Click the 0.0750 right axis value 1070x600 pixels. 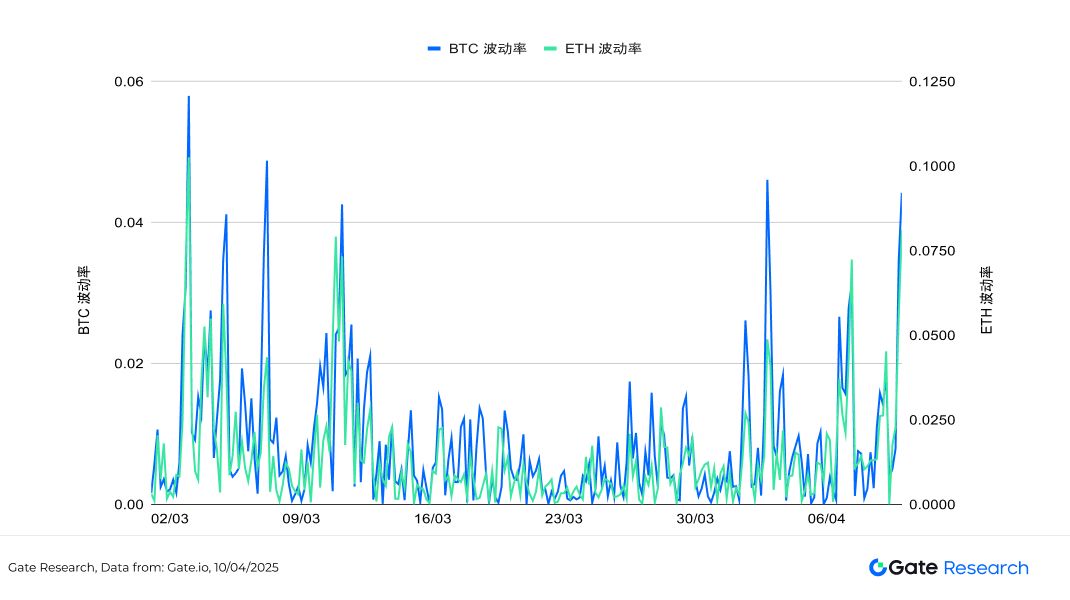tap(932, 251)
